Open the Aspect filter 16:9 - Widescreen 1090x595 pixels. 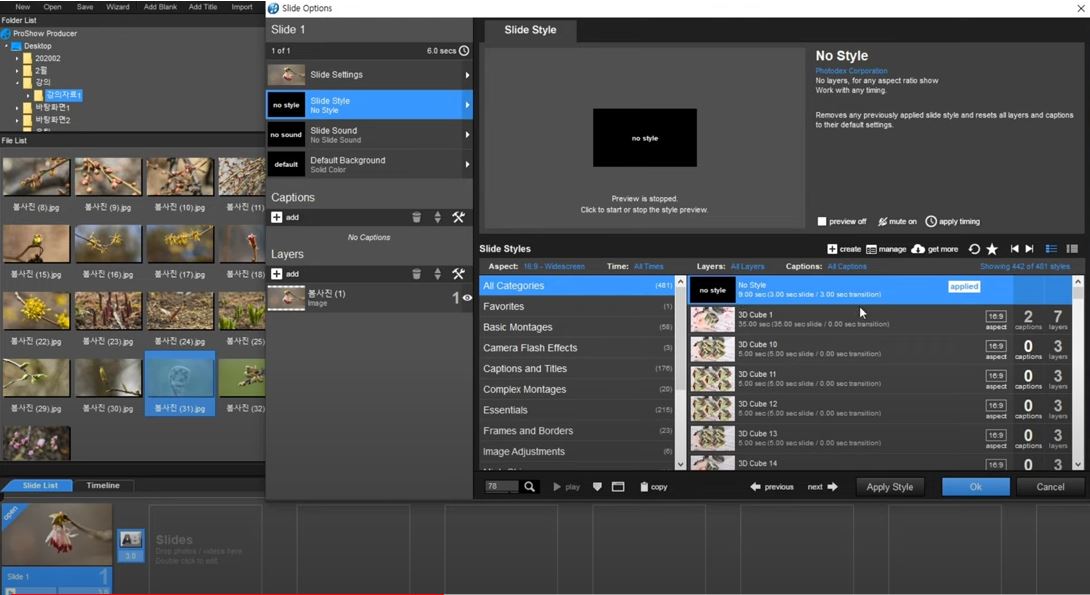point(554,266)
